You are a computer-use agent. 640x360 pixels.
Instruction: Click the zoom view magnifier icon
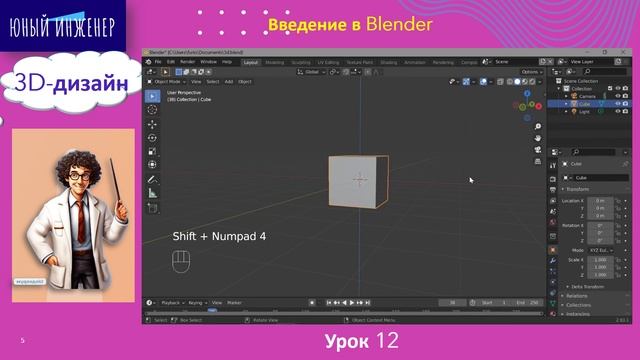coord(538,127)
